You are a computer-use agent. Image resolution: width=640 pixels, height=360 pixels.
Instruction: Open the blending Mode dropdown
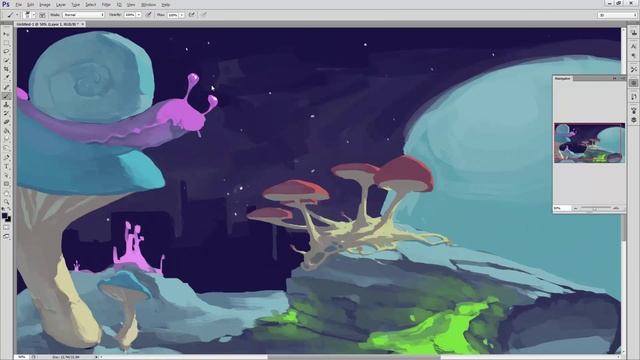point(84,15)
